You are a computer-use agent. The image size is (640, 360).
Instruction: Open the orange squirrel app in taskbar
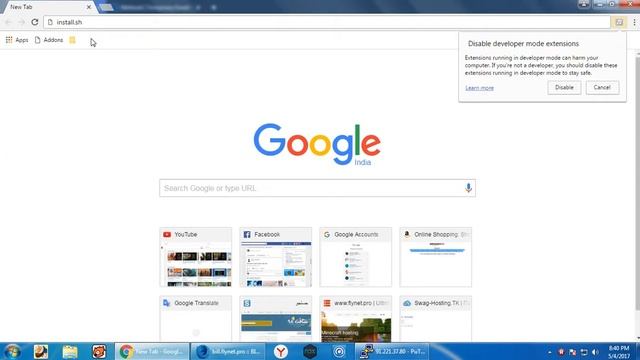[41, 351]
